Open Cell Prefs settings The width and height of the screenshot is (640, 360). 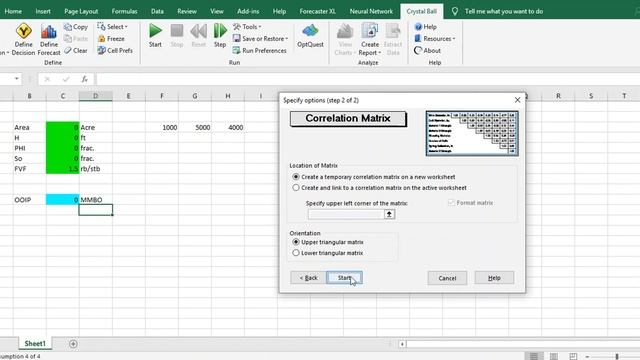point(115,51)
